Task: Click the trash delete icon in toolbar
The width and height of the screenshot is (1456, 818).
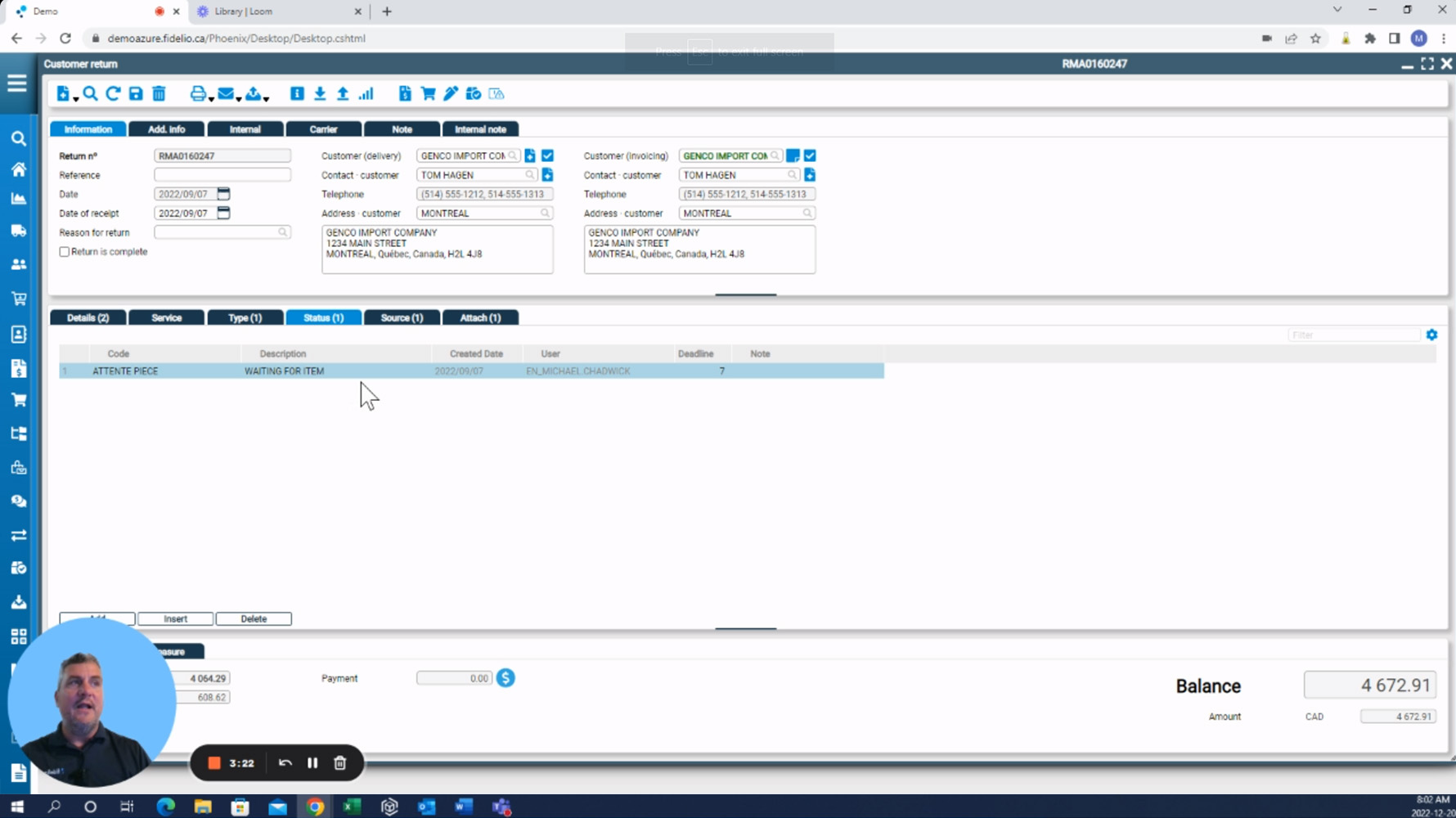Action: click(x=159, y=93)
